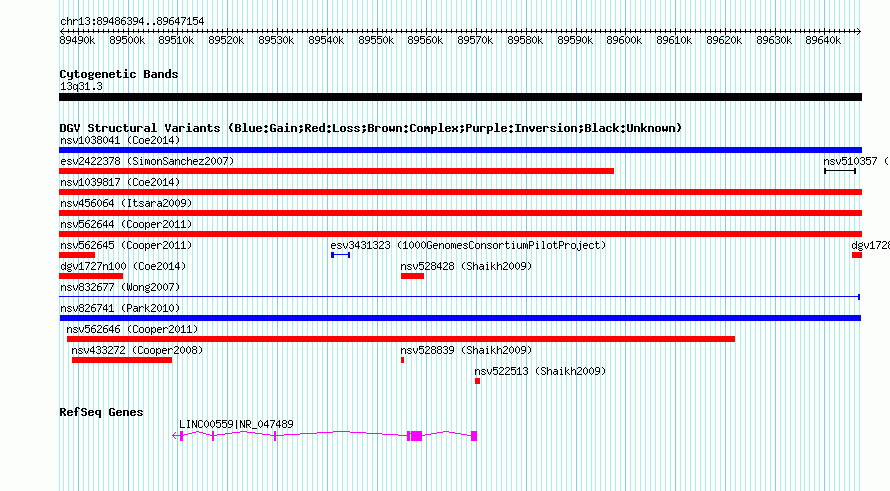Select the blue bar under nsv1038041
The image size is (890, 491).
(460, 150)
